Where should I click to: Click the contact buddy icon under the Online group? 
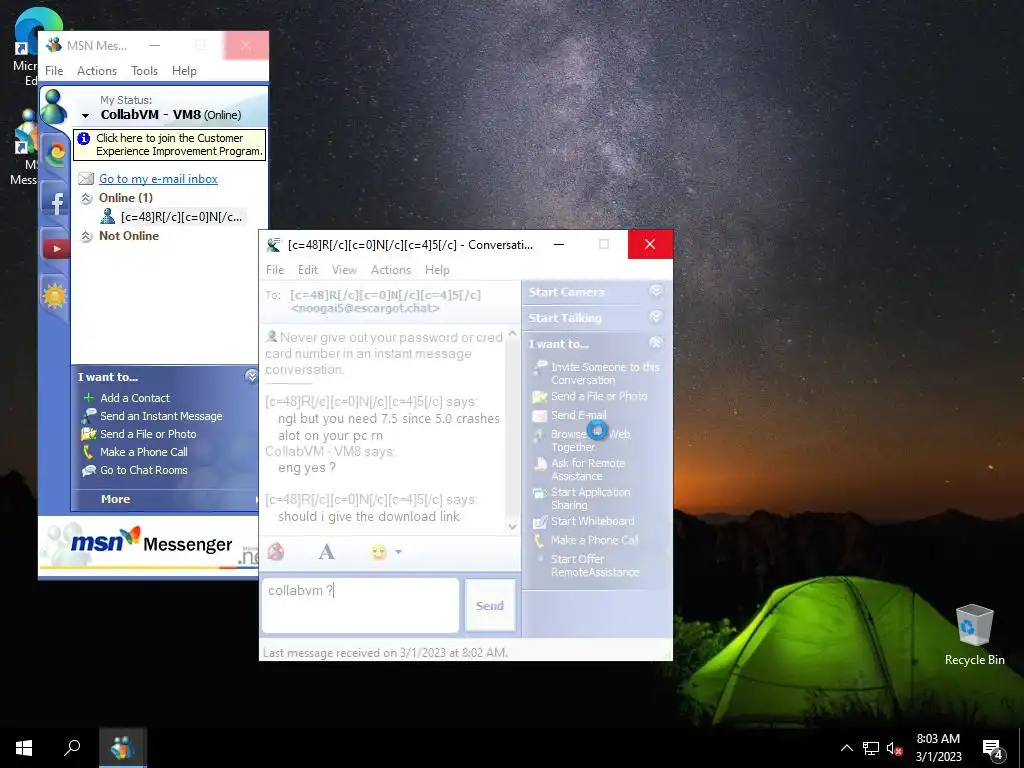(108, 216)
